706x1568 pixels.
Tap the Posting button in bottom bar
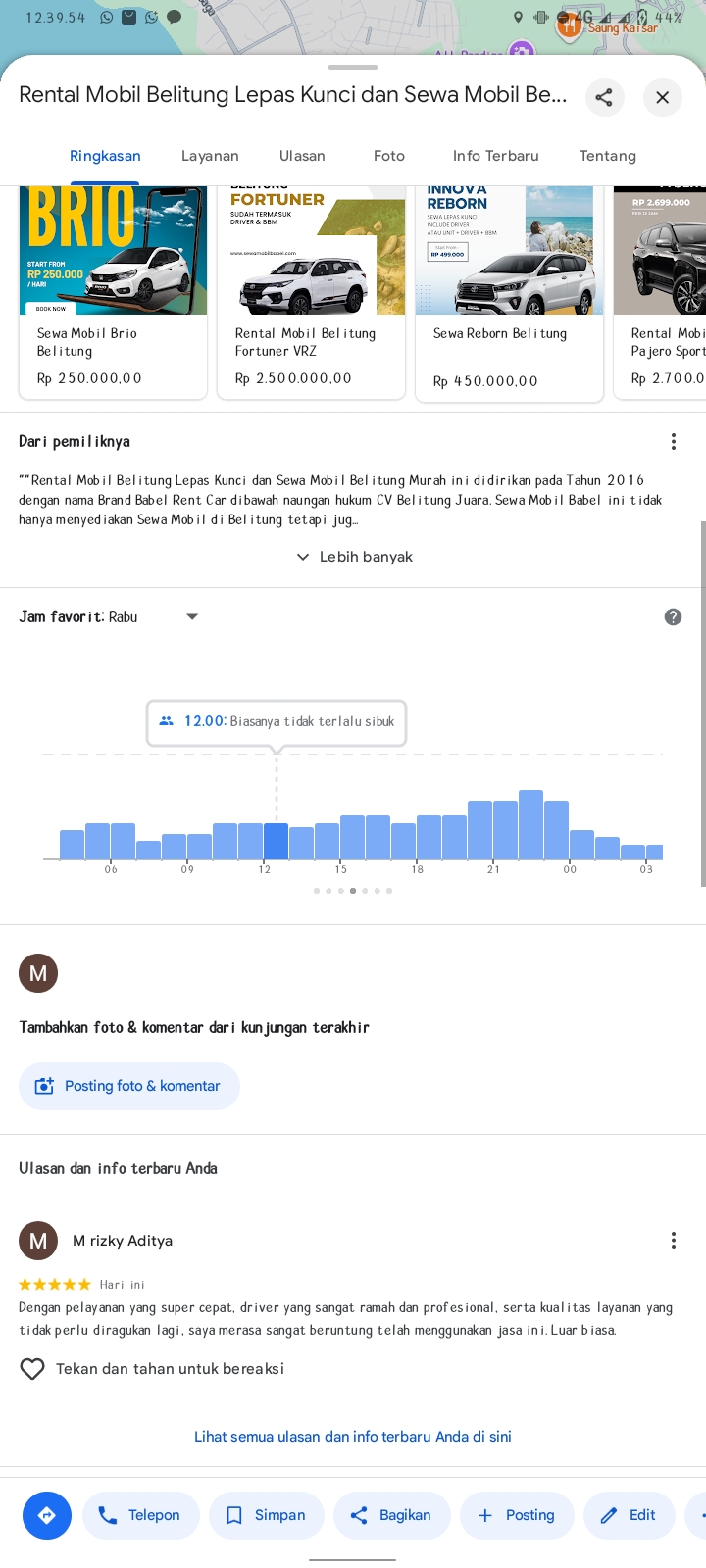tap(518, 1515)
